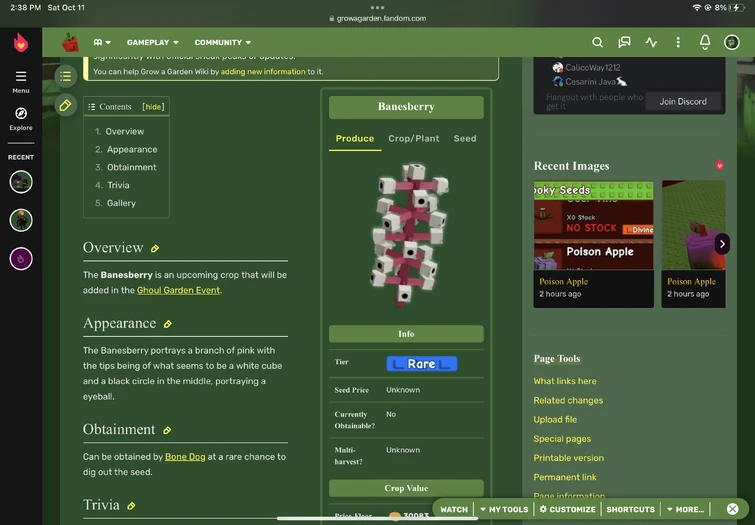Expand the COMMUNITY dropdown
755x525 pixels.
(x=222, y=42)
